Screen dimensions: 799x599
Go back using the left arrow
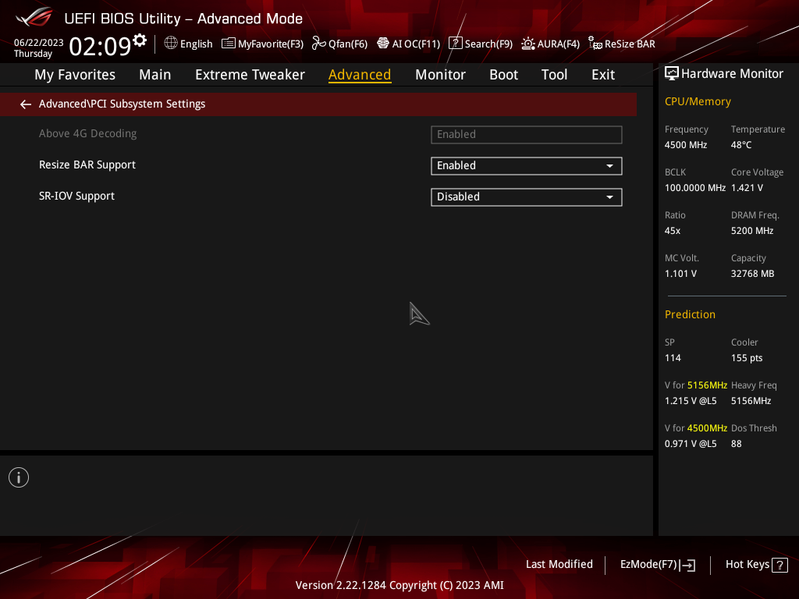[x=25, y=104]
